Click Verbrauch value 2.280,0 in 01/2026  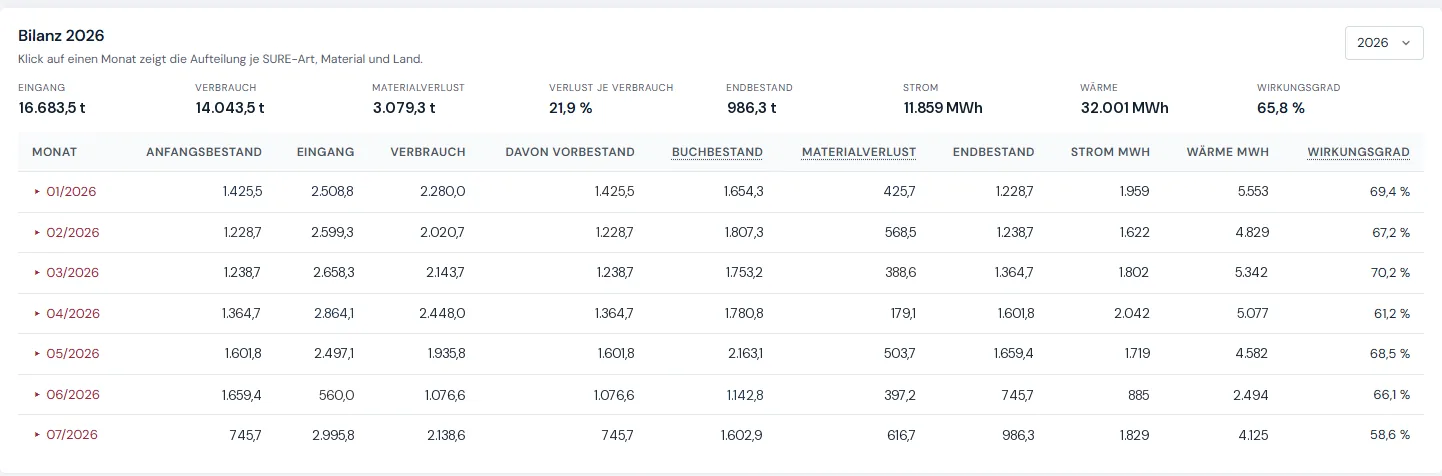tap(444, 192)
